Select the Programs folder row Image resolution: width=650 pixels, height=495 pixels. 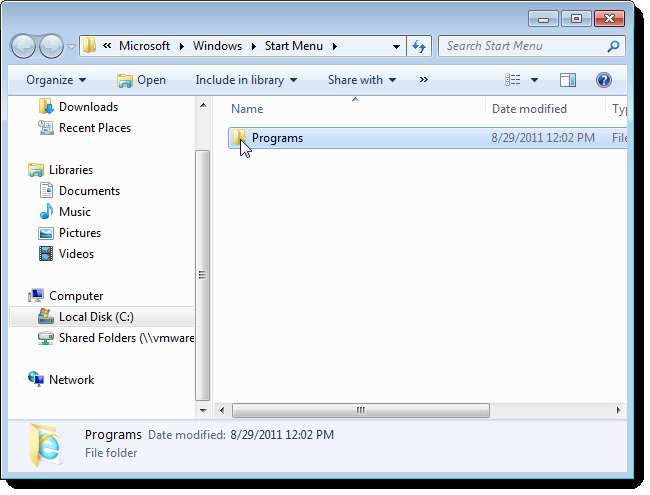click(427, 138)
